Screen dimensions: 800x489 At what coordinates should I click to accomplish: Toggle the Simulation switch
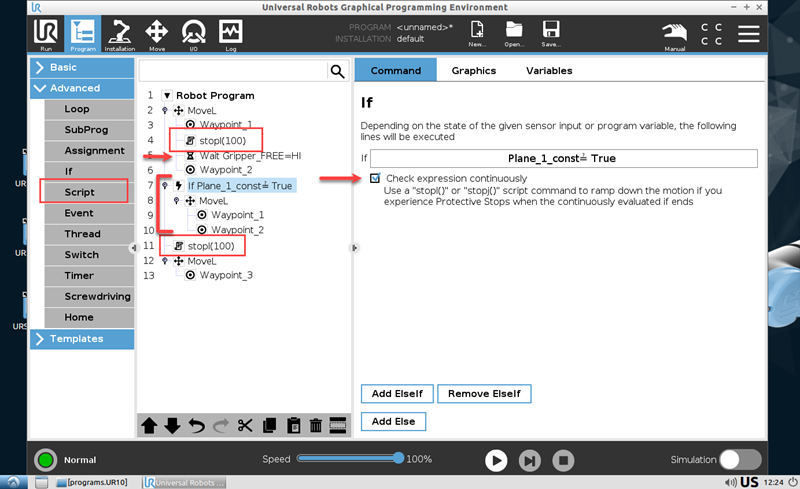[x=740, y=460]
